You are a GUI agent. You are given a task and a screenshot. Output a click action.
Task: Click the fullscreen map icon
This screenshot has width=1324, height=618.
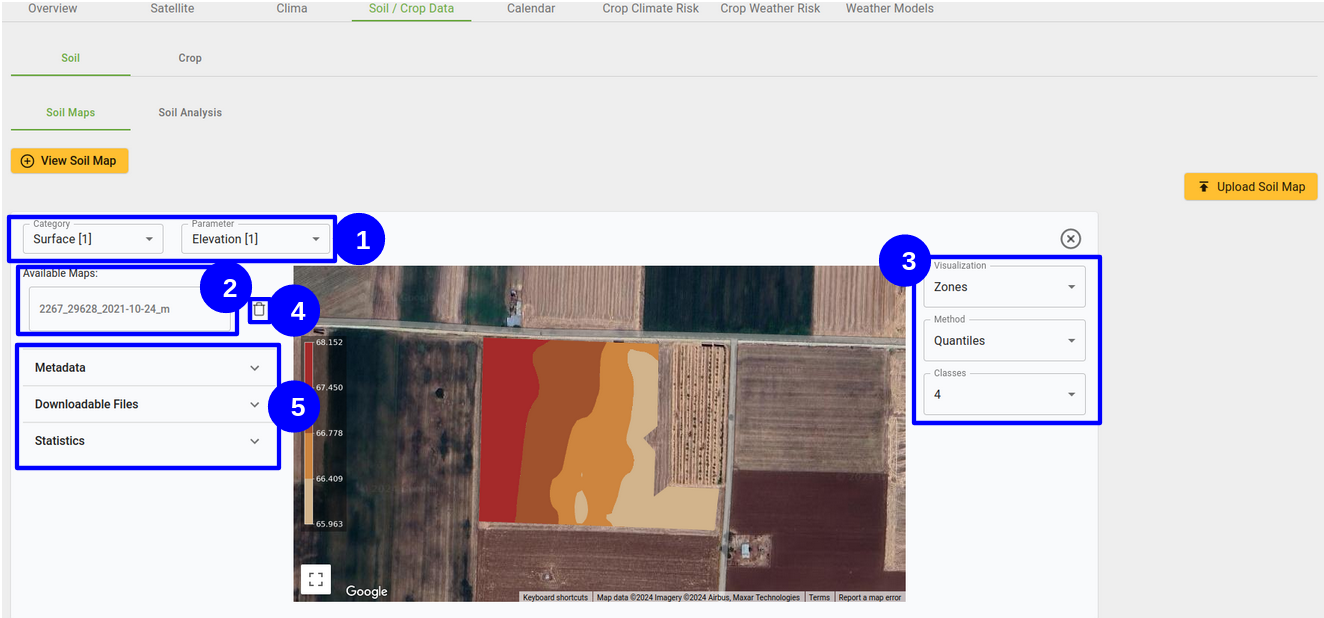[316, 579]
